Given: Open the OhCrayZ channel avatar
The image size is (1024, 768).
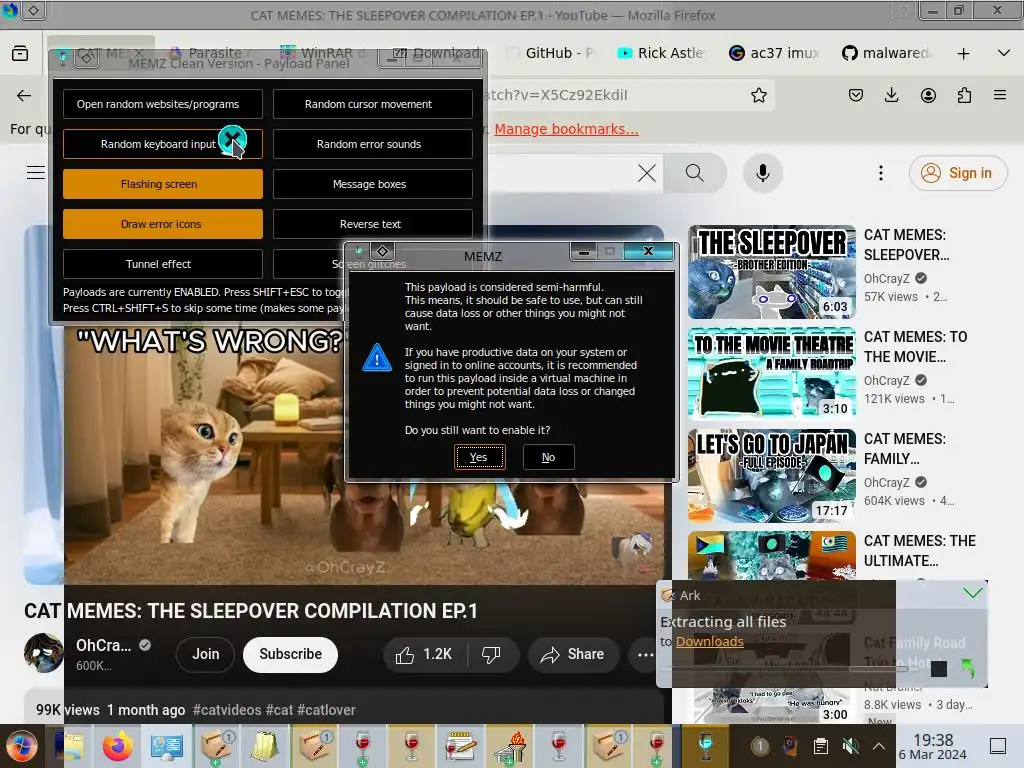Looking at the screenshot, I should click(x=43, y=654).
